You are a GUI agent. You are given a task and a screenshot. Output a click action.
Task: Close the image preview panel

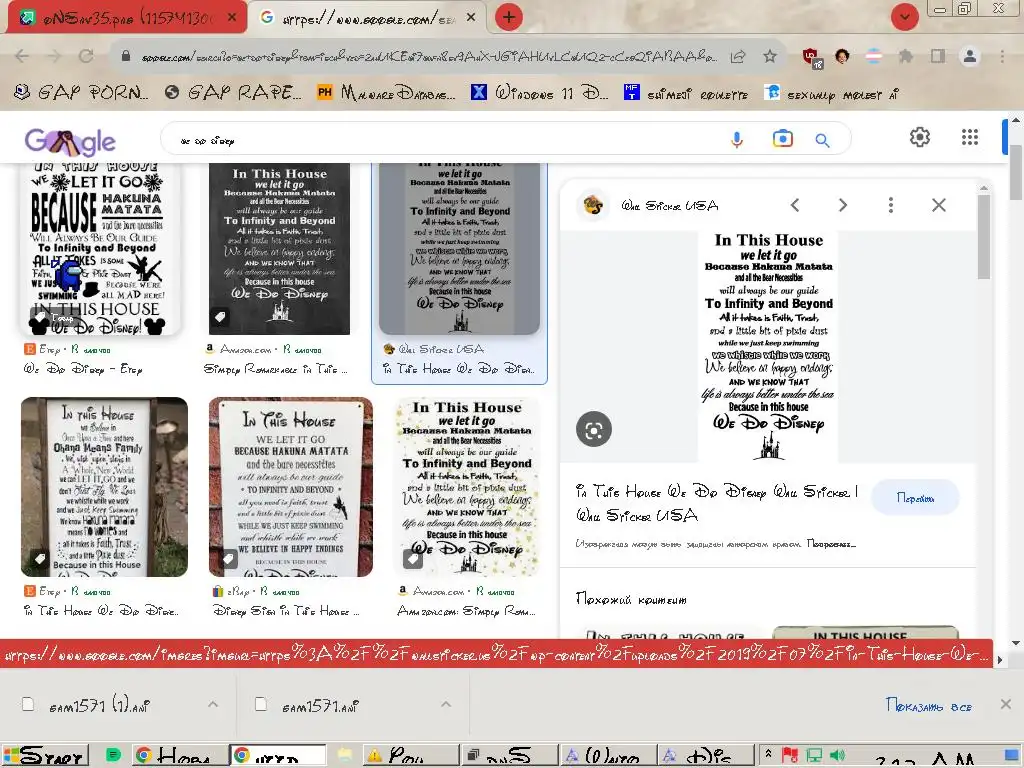[938, 205]
